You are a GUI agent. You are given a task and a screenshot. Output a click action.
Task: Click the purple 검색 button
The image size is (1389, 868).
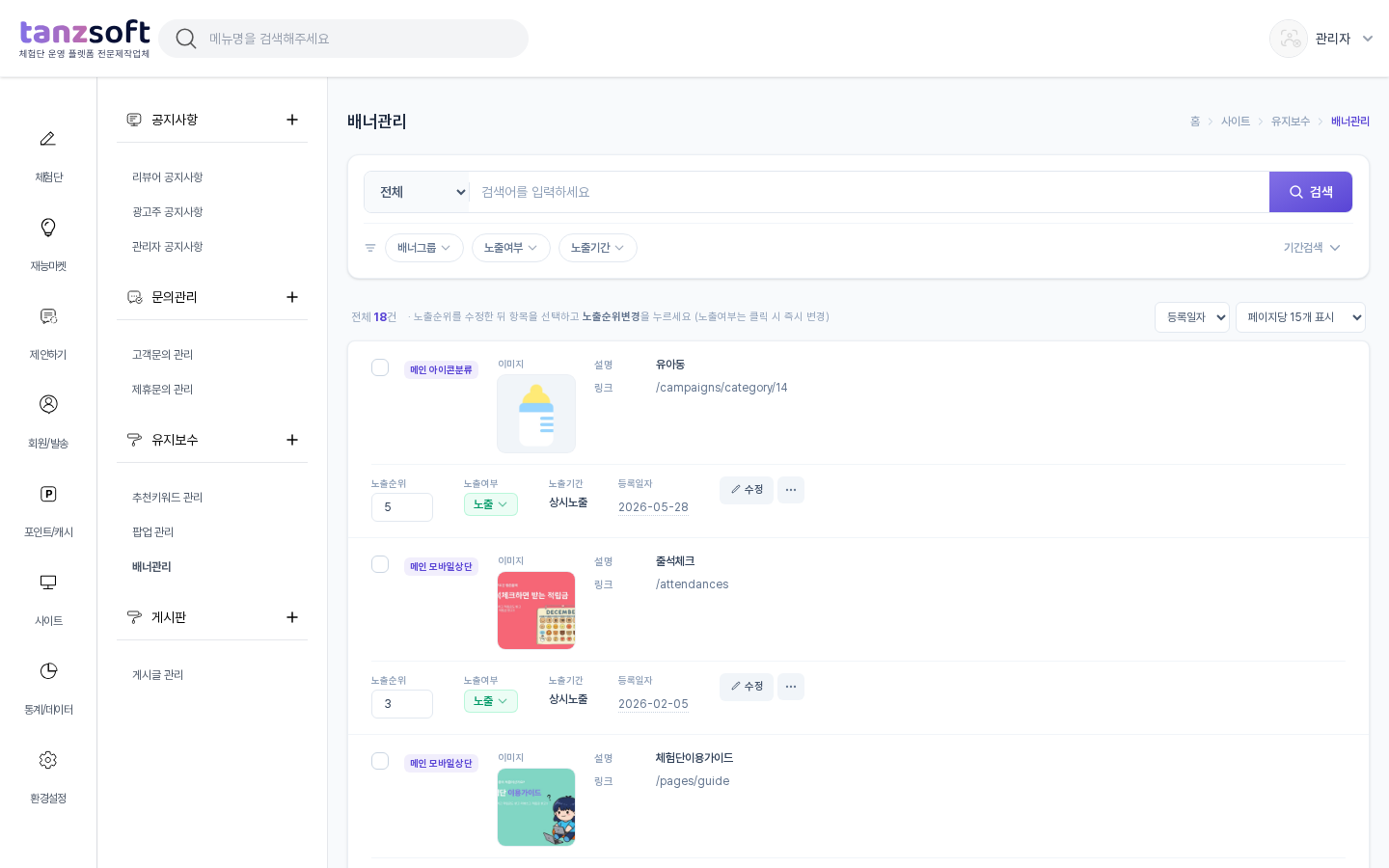[x=1311, y=192]
